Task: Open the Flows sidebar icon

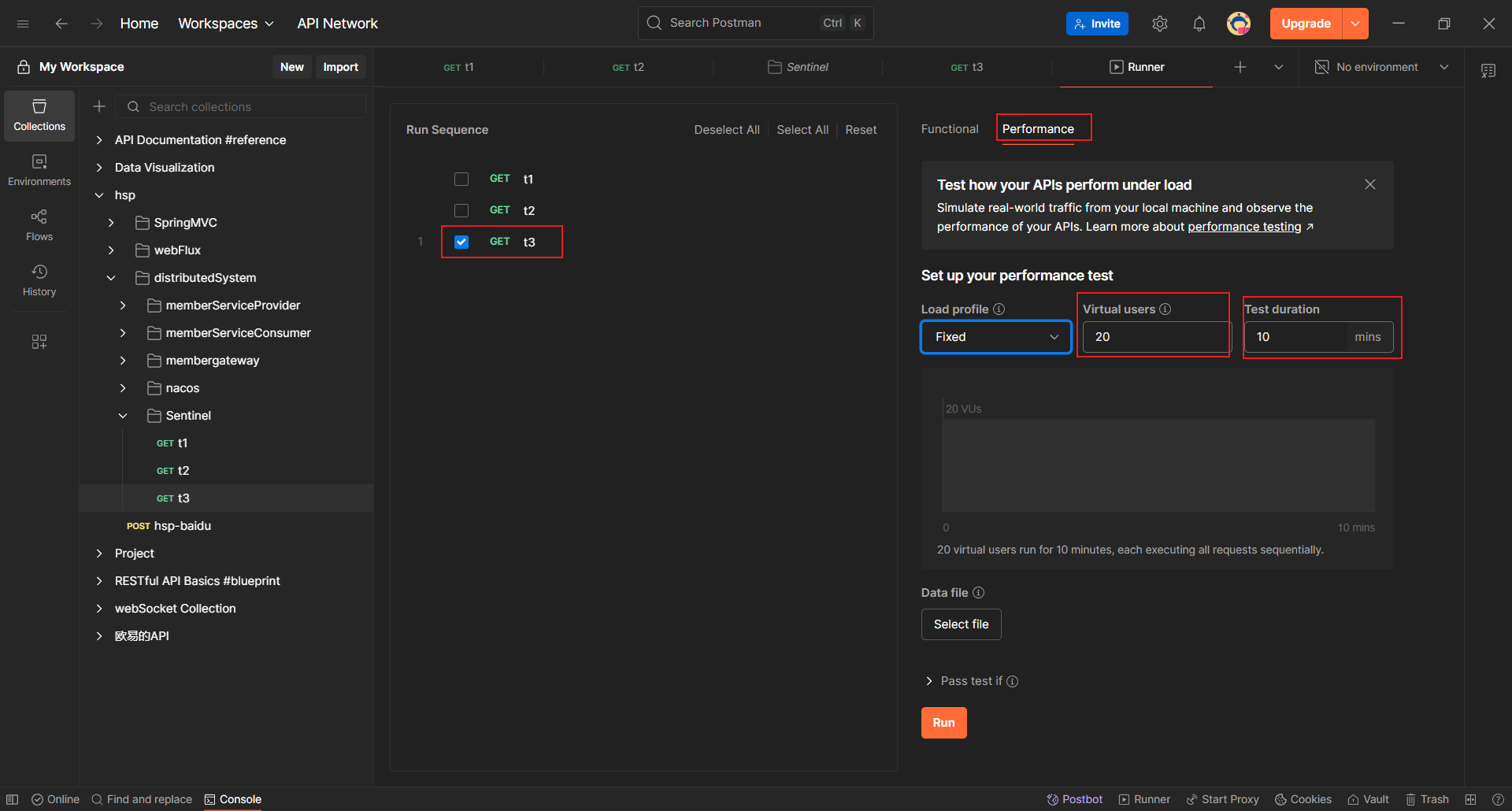Action: 39,225
